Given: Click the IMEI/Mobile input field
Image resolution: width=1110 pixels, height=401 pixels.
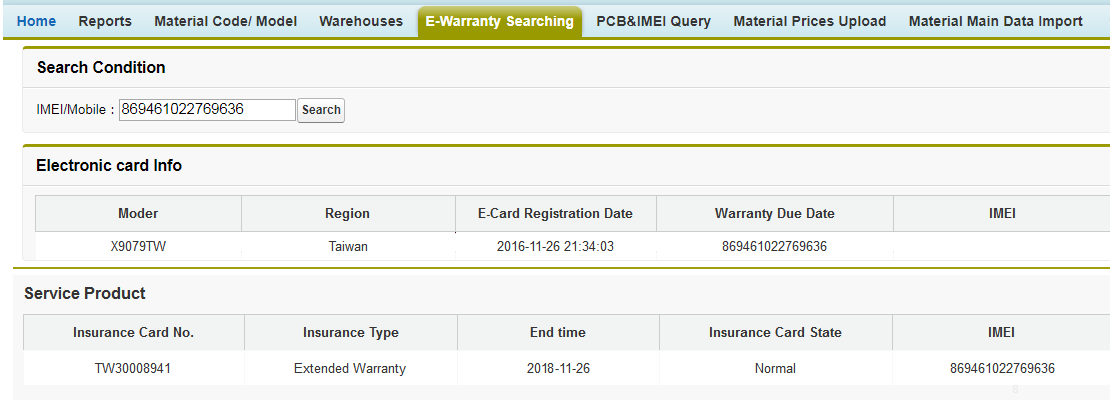Looking at the screenshot, I should (207, 109).
